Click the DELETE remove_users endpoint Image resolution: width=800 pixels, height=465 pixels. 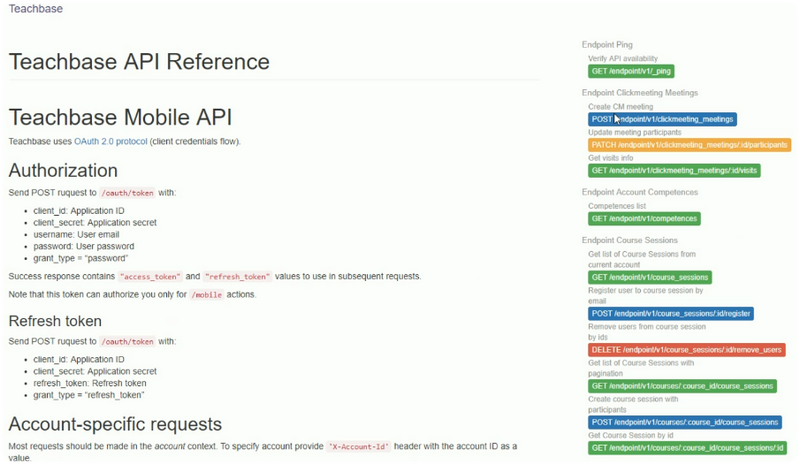(x=687, y=350)
